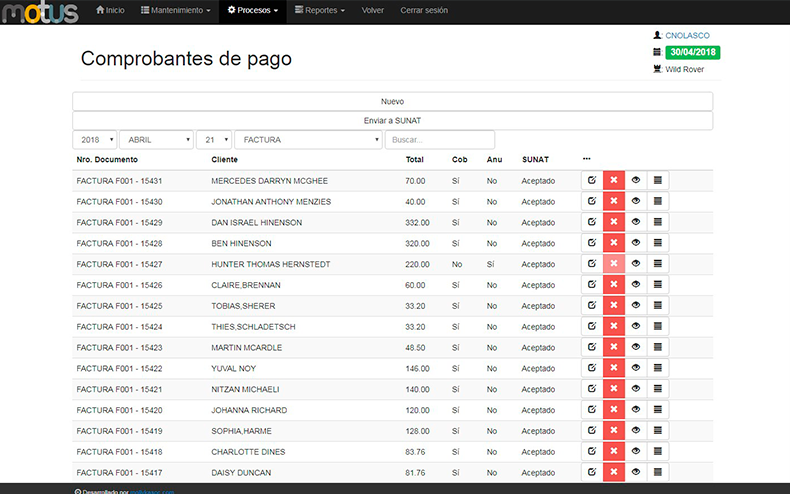Image resolution: width=790 pixels, height=494 pixels.
Task: Click edit icon for YUVAL NOY invoice
Action: [x=592, y=368]
